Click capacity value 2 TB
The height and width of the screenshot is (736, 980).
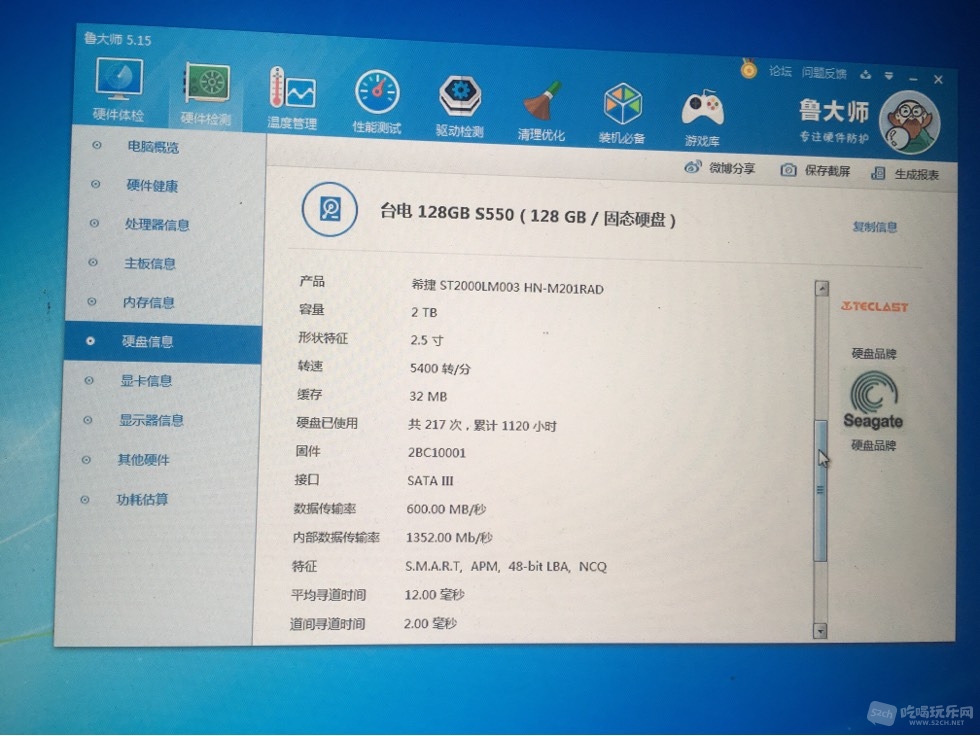click(424, 312)
